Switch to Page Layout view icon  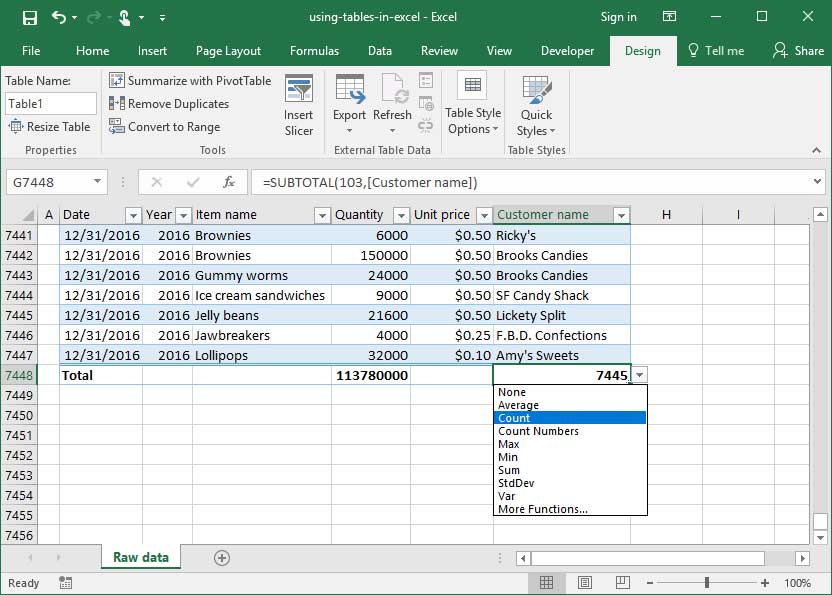click(585, 583)
